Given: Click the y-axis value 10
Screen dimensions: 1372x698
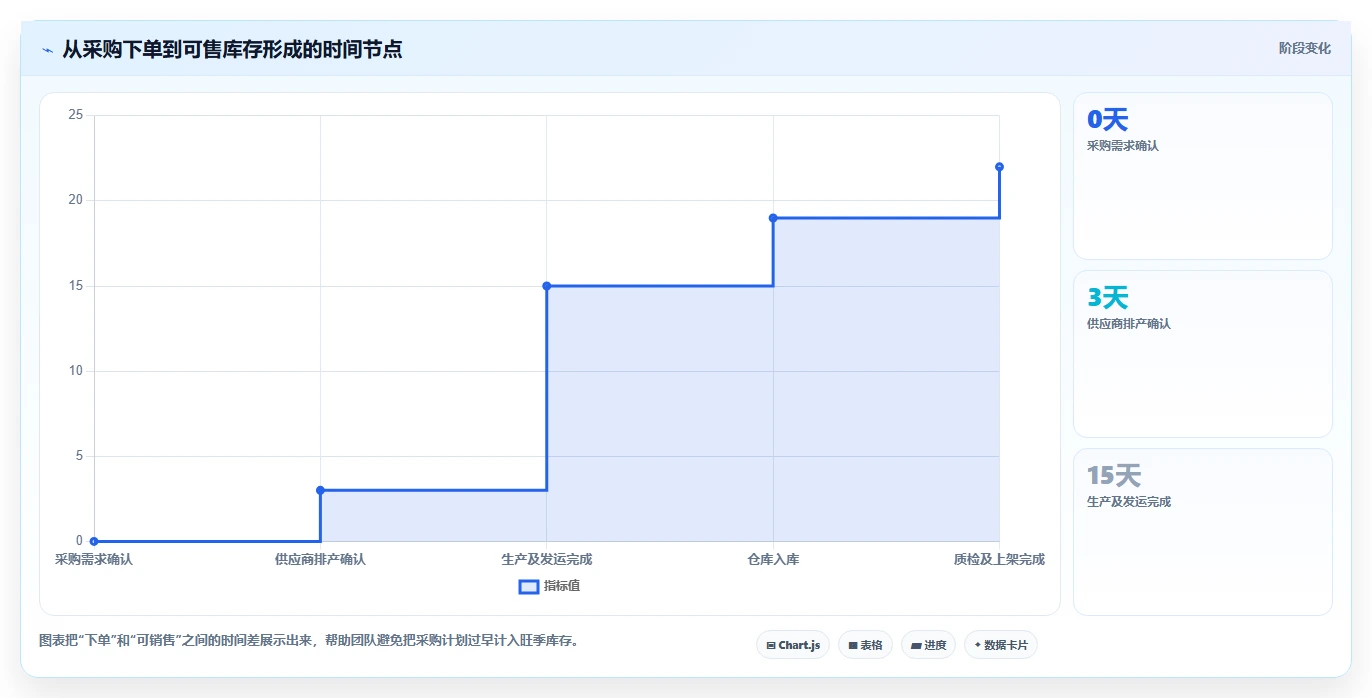Looking at the screenshot, I should (75, 371).
